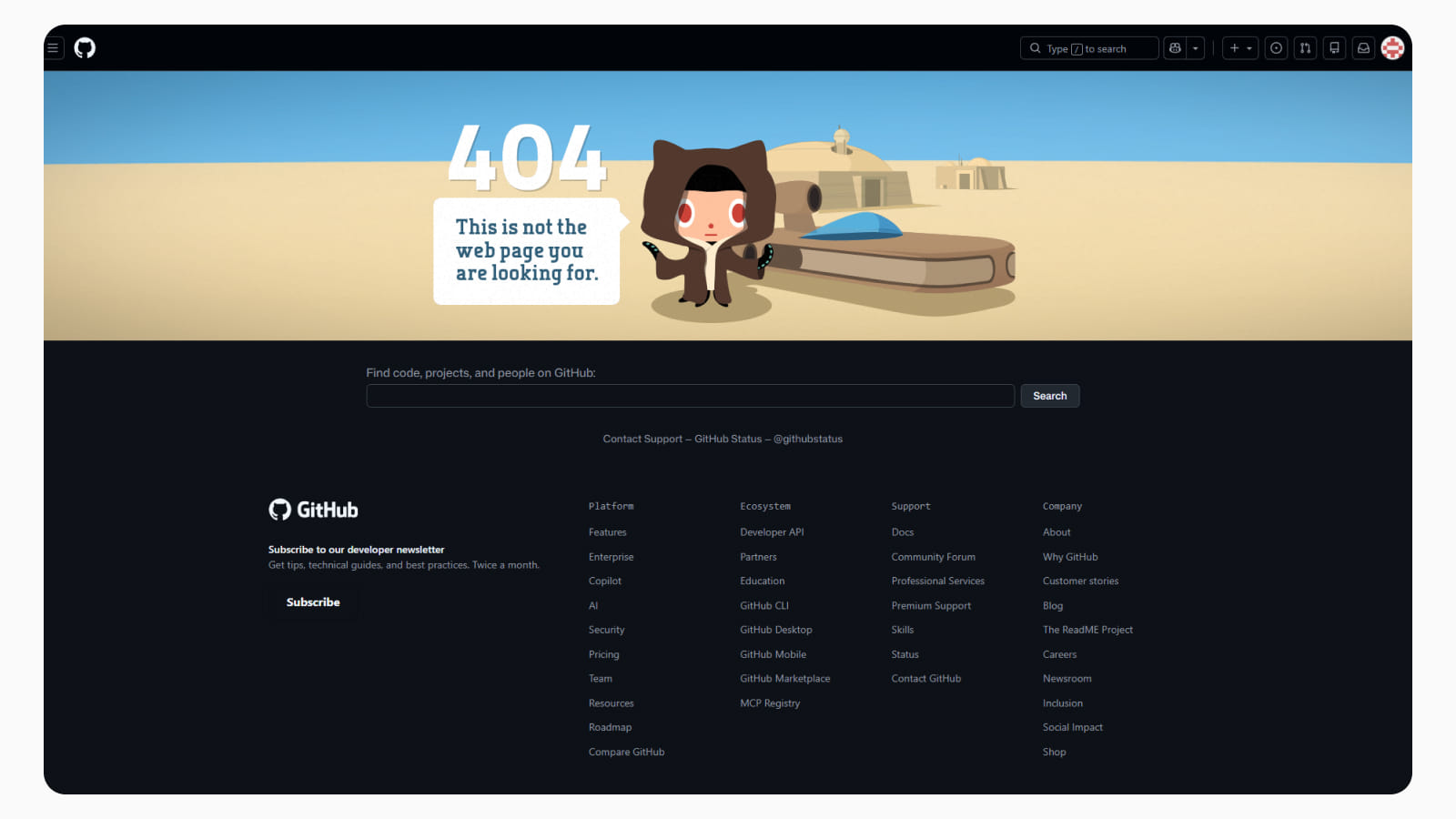Expand the create new dropdown caret
The height and width of the screenshot is (819, 1456).
[x=1249, y=47]
